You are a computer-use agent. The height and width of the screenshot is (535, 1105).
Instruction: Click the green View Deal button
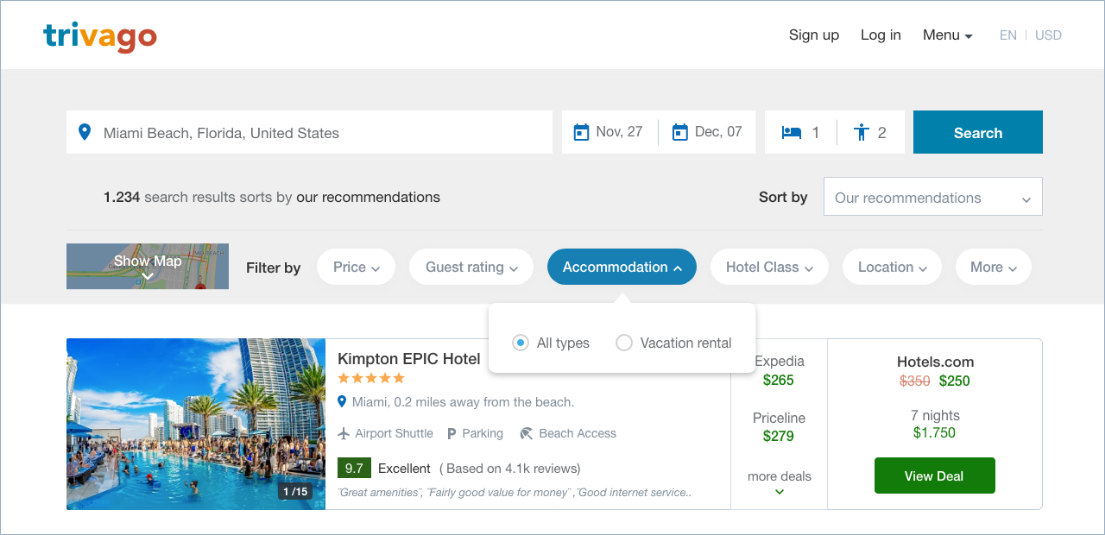click(934, 476)
